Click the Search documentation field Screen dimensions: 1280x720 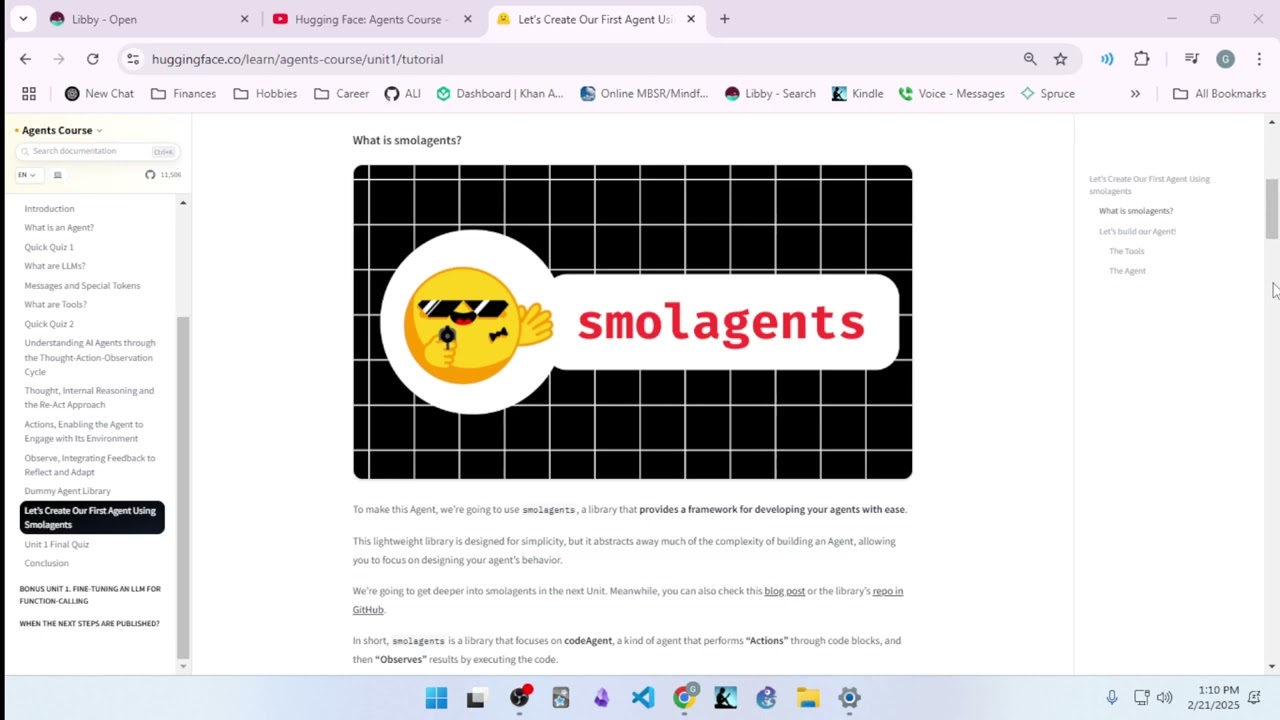pos(97,151)
